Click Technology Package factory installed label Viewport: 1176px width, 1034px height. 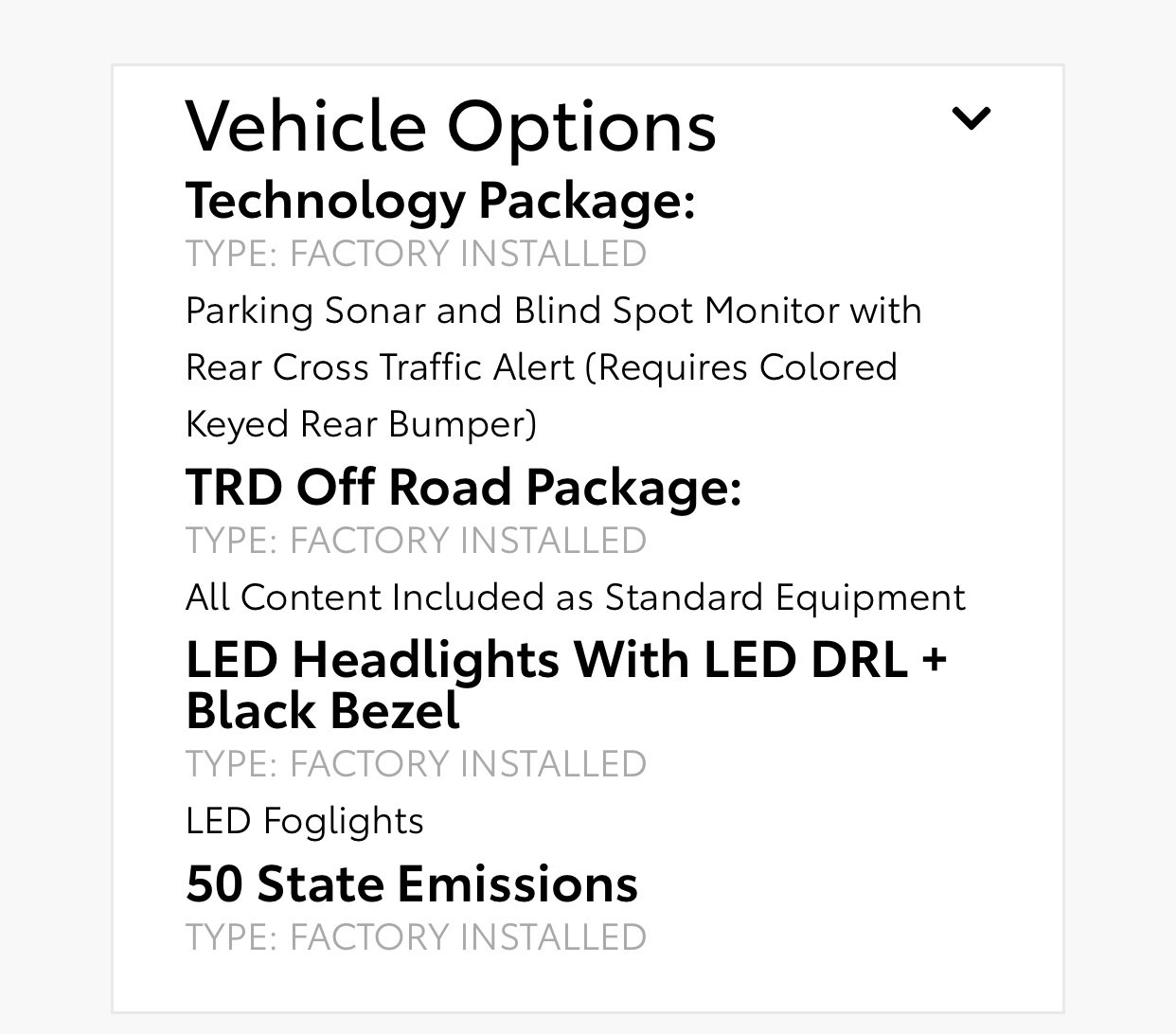[x=416, y=254]
